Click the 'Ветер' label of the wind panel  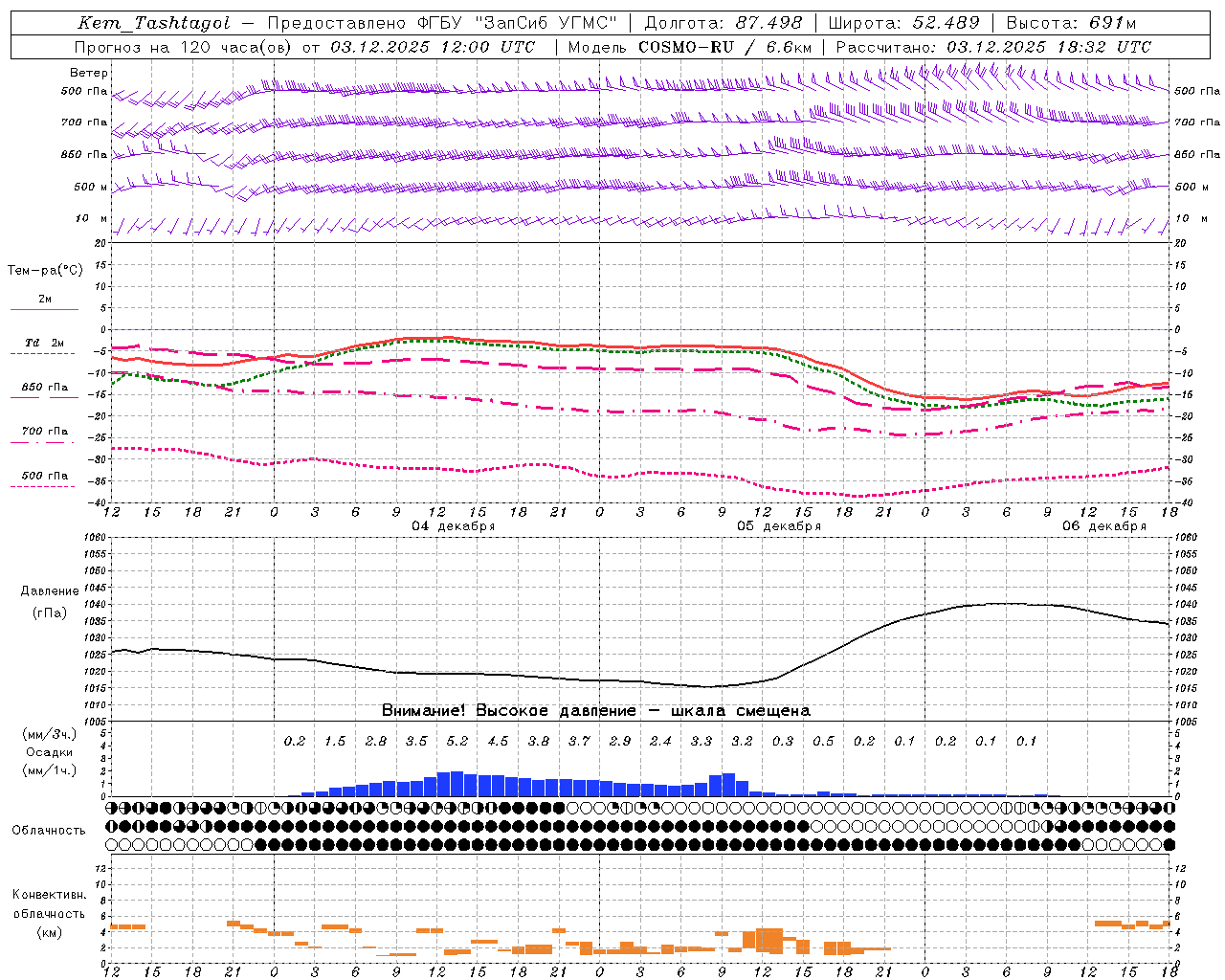(x=89, y=73)
